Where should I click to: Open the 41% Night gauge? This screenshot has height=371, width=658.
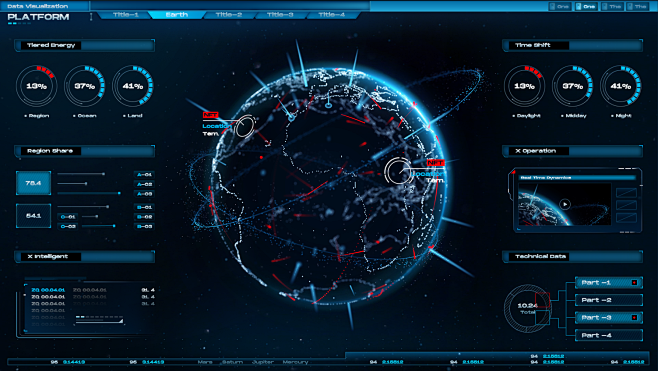pyautogui.click(x=621, y=86)
